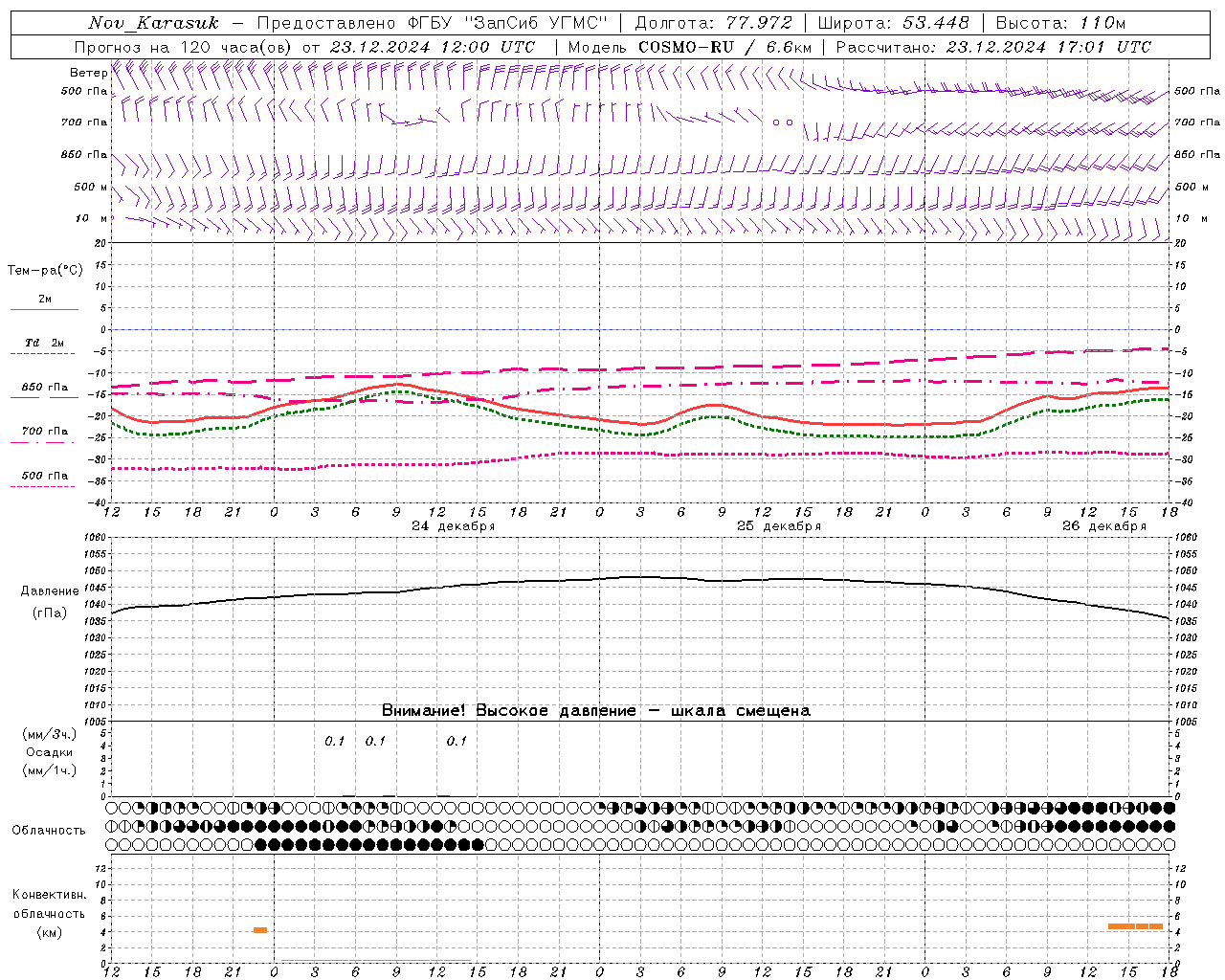The width and height of the screenshot is (1225, 980).
Task: Click the date label 24 декабря
Action: (x=454, y=526)
